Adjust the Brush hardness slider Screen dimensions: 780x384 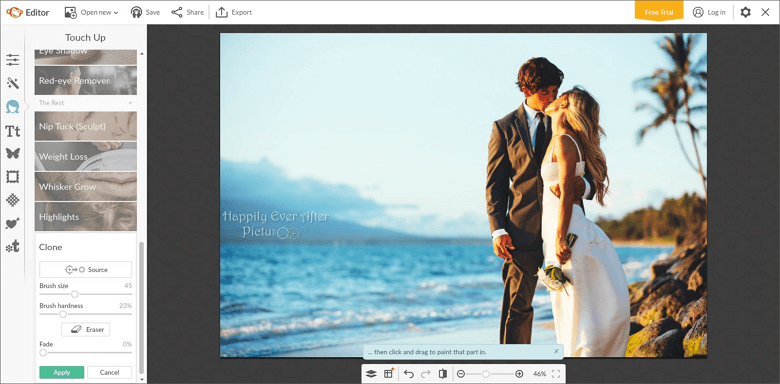(86, 314)
